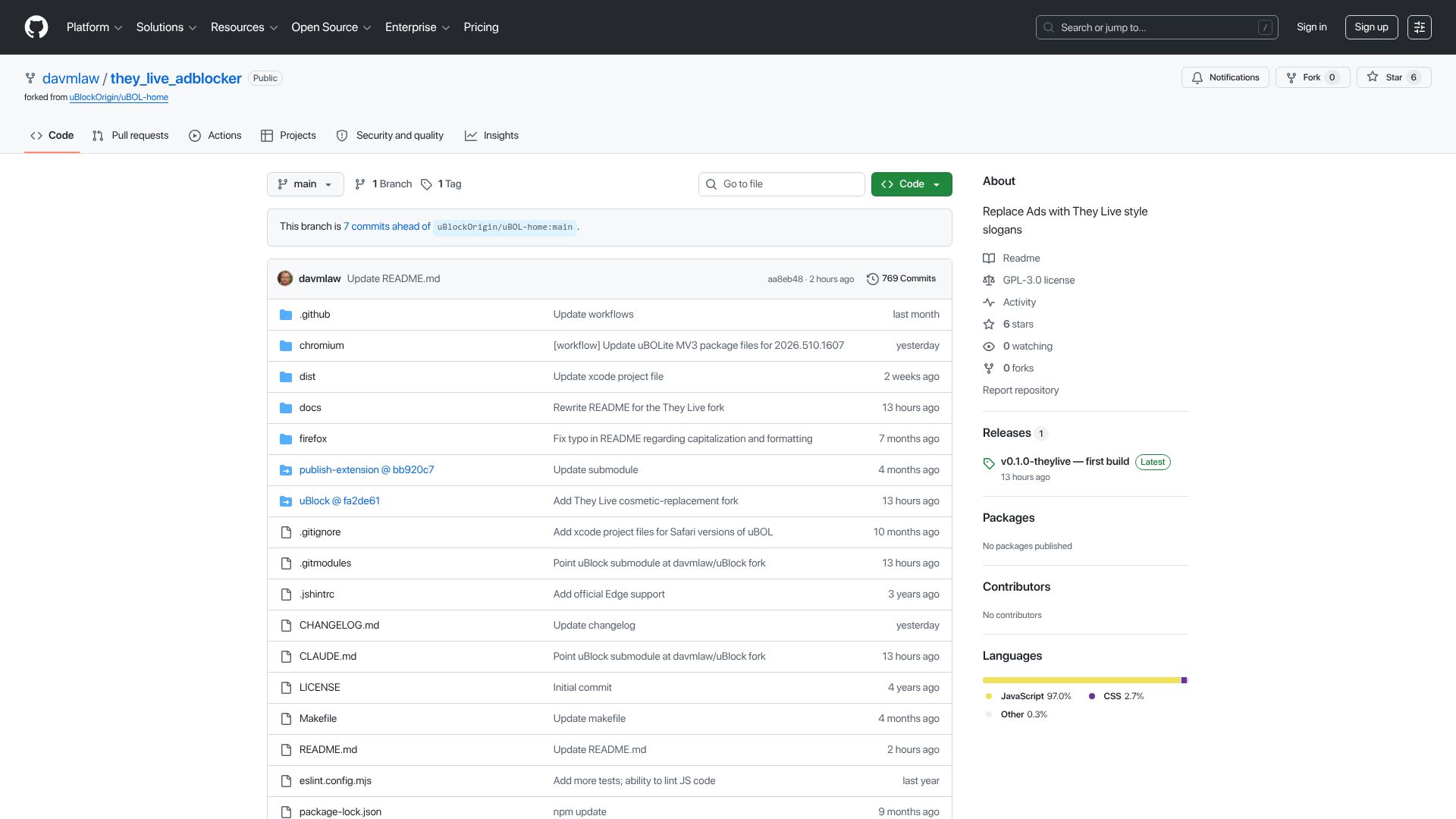This screenshot has width=1456, height=819.
Task: Expand the Enterprise menu
Action: pos(417,27)
